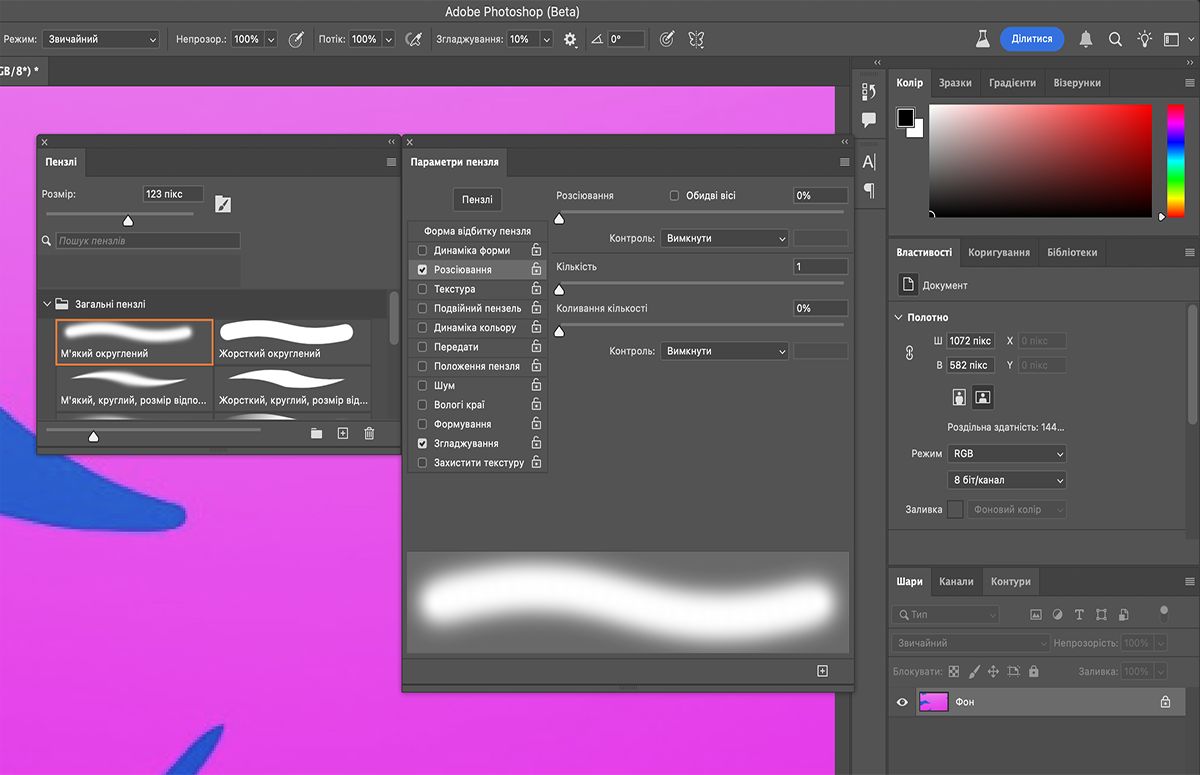Create new brush group folder icon
Image resolution: width=1200 pixels, height=775 pixels.
coord(316,433)
